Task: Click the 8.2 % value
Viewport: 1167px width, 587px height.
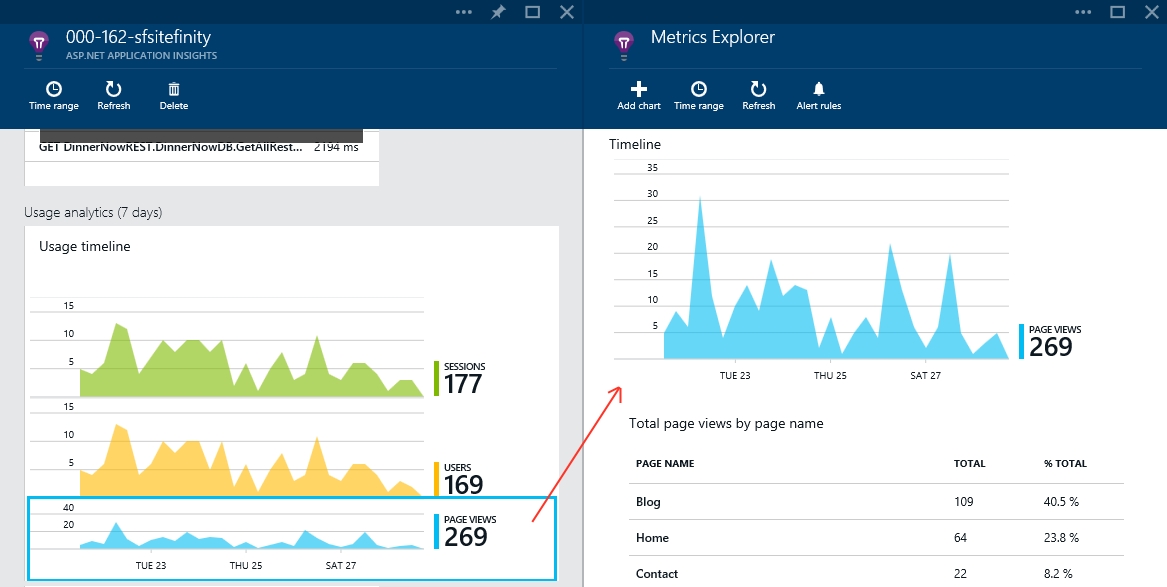Action: click(1058, 574)
